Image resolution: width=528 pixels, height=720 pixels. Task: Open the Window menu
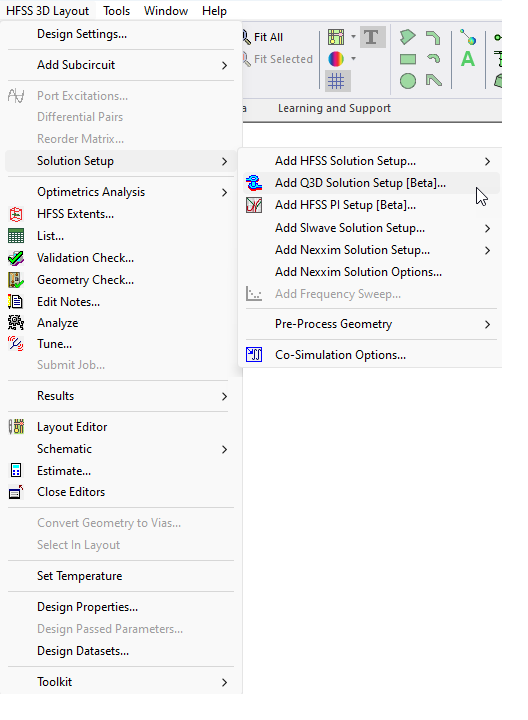tap(166, 11)
